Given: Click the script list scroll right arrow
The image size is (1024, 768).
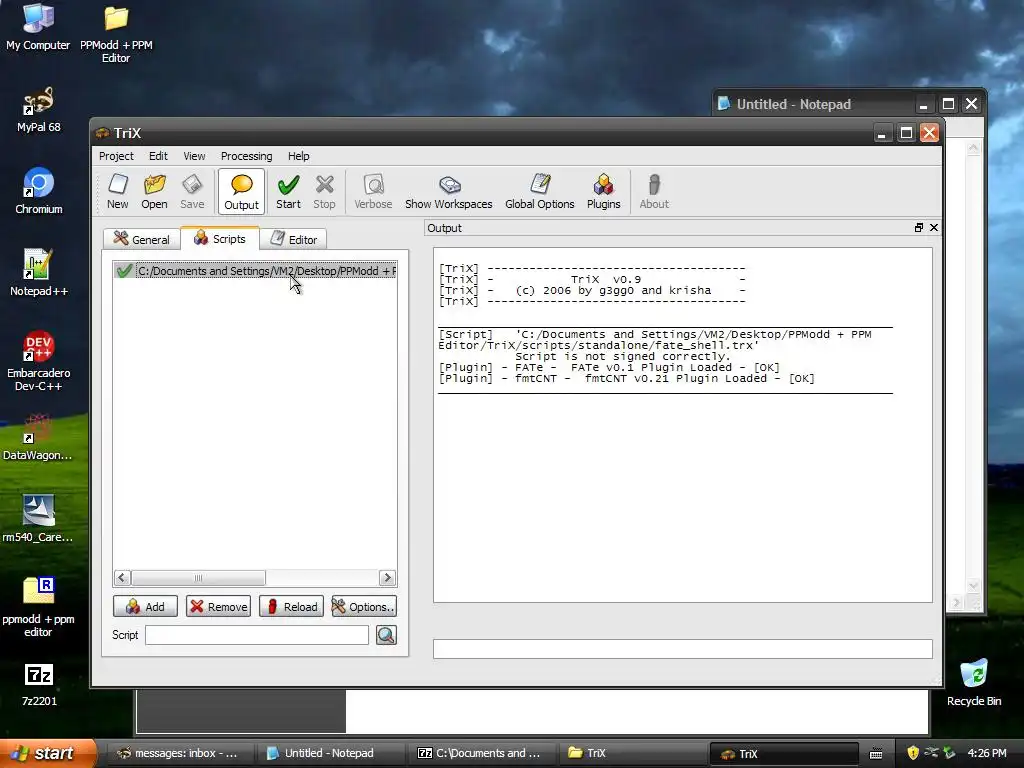Looking at the screenshot, I should pyautogui.click(x=387, y=578).
